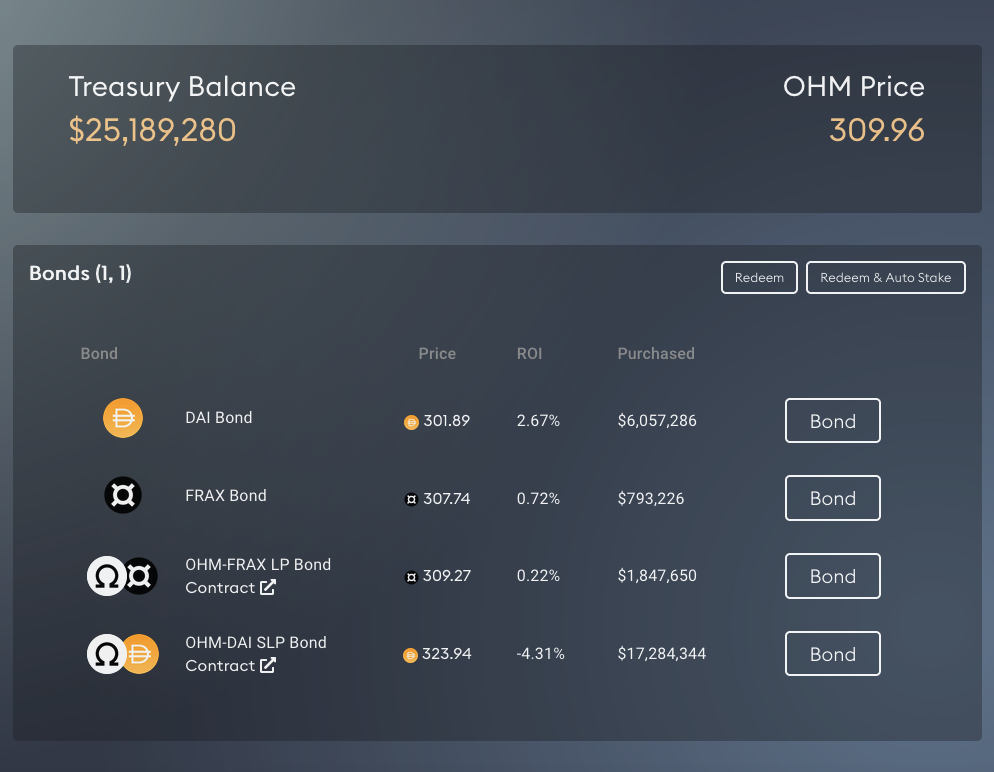This screenshot has width=994, height=772.
Task: Click the DAI Bond token icon
Action: (122, 418)
